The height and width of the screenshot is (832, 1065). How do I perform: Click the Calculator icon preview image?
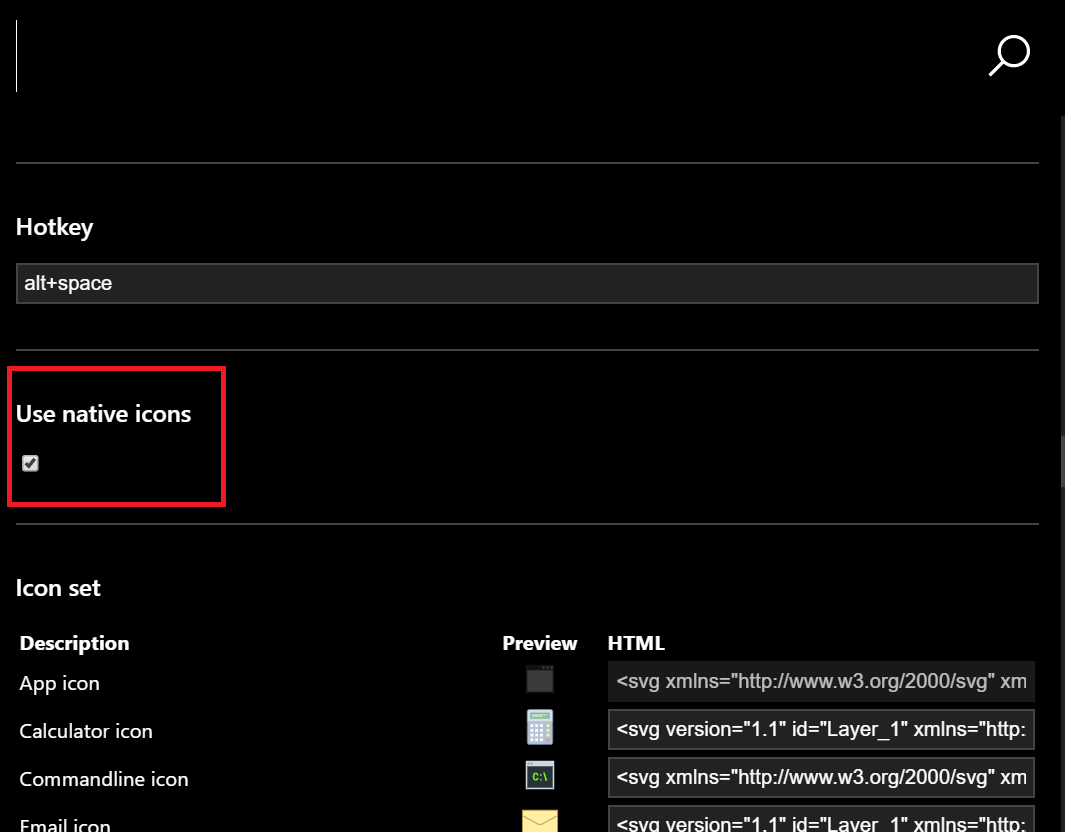540,727
